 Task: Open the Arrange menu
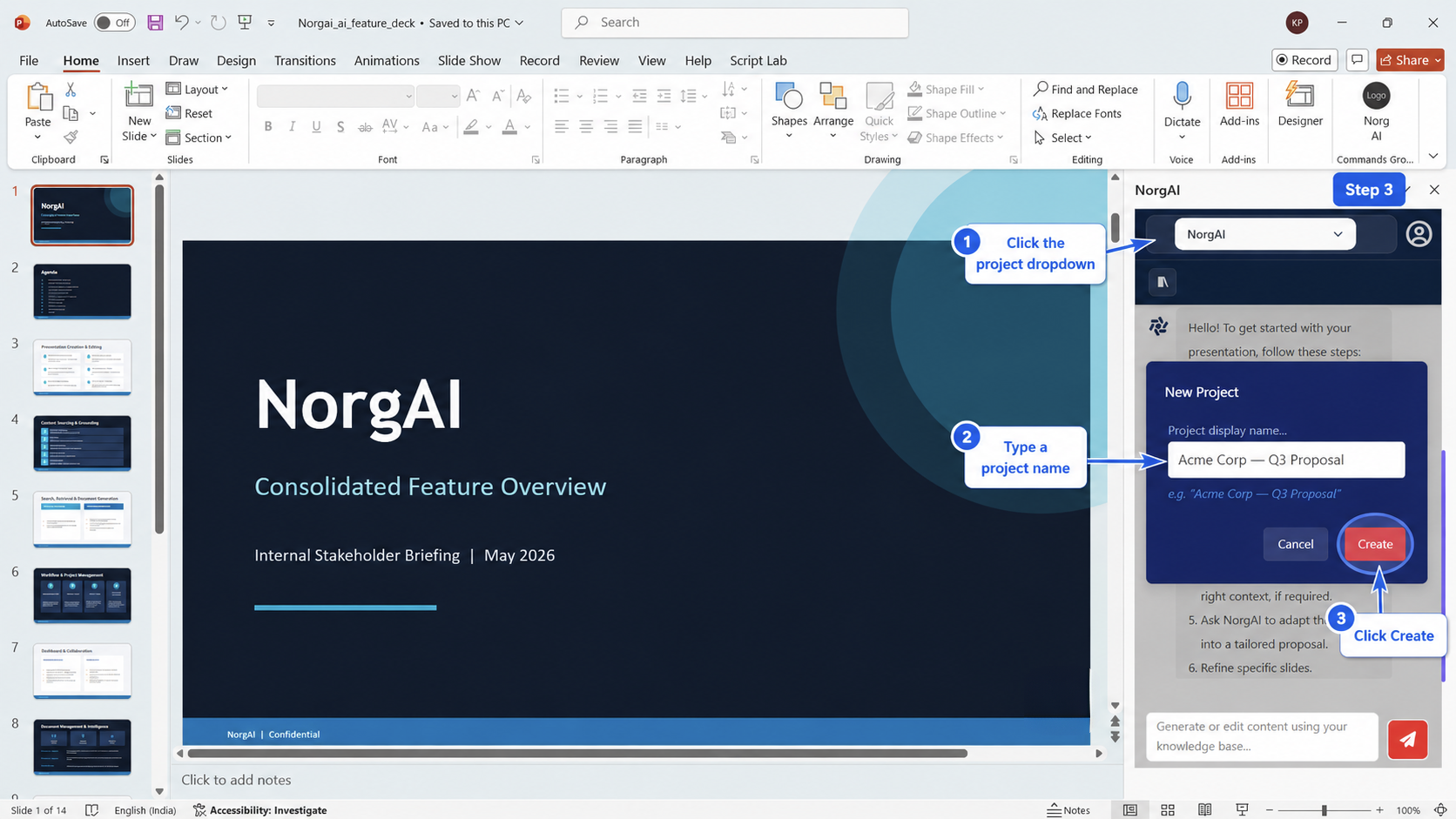click(x=833, y=111)
